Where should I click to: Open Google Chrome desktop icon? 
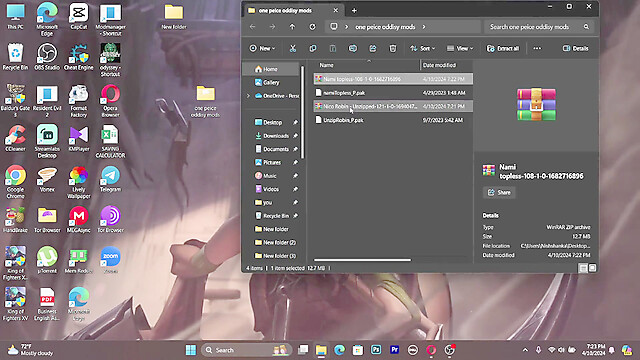pyautogui.click(x=16, y=182)
